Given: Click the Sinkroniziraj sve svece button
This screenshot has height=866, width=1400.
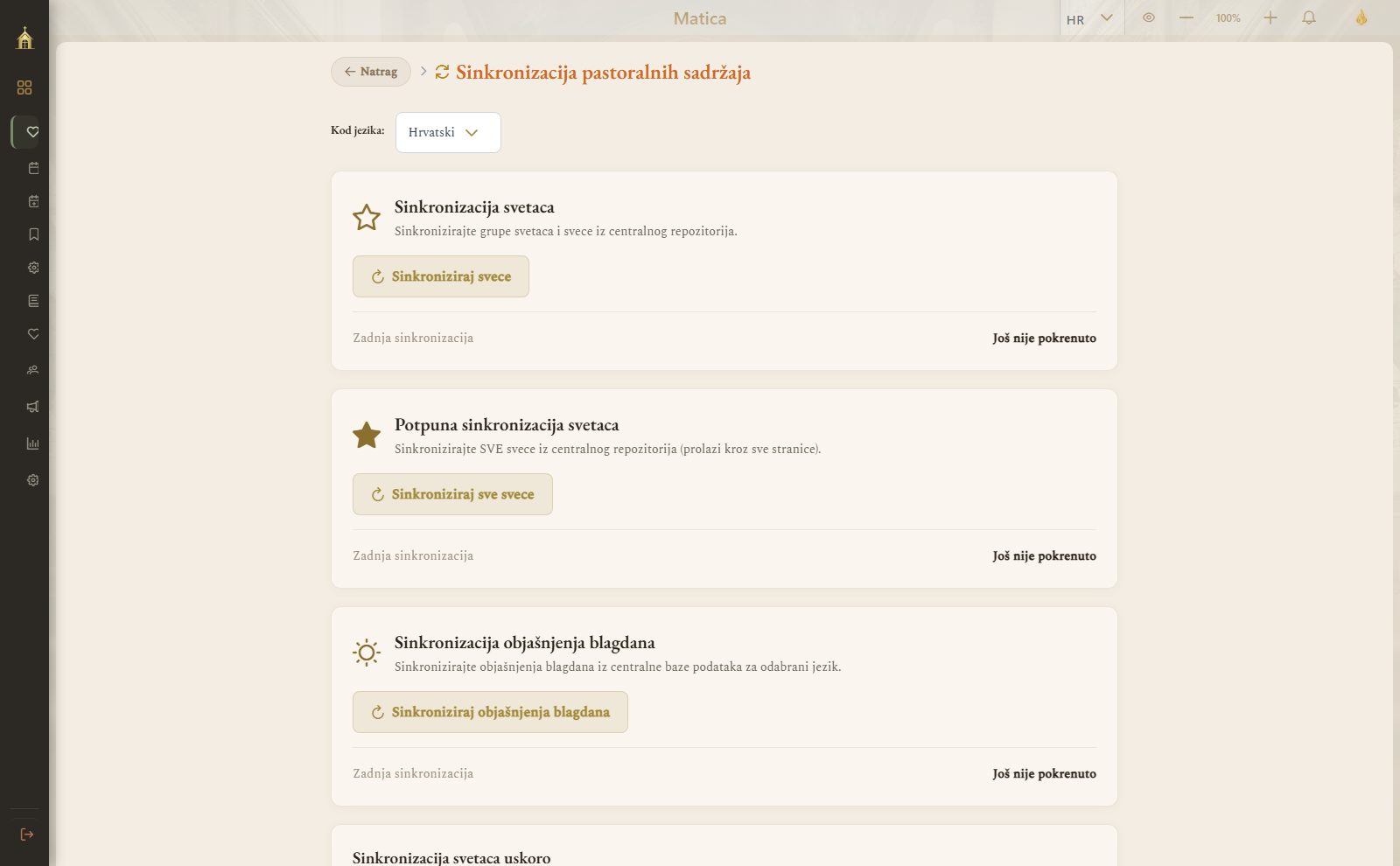Looking at the screenshot, I should pyautogui.click(x=452, y=494).
